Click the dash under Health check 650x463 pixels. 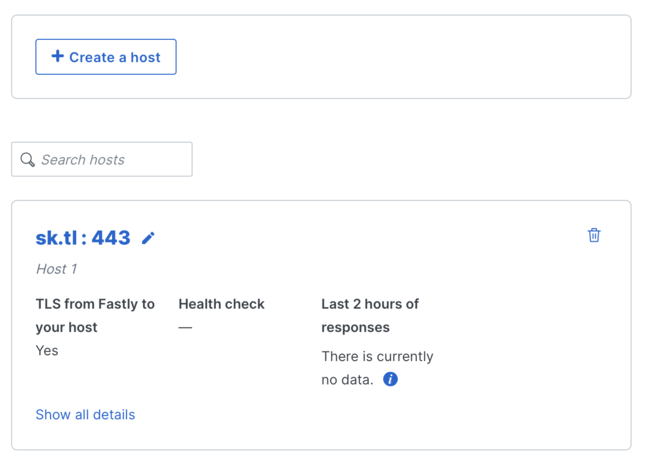pyautogui.click(x=185, y=328)
